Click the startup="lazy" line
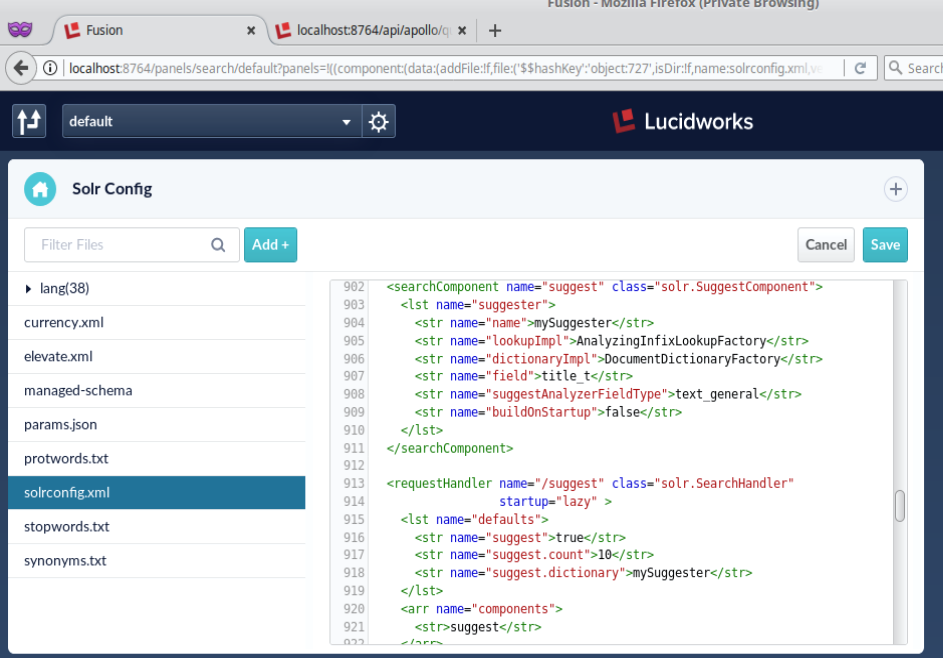 point(555,502)
